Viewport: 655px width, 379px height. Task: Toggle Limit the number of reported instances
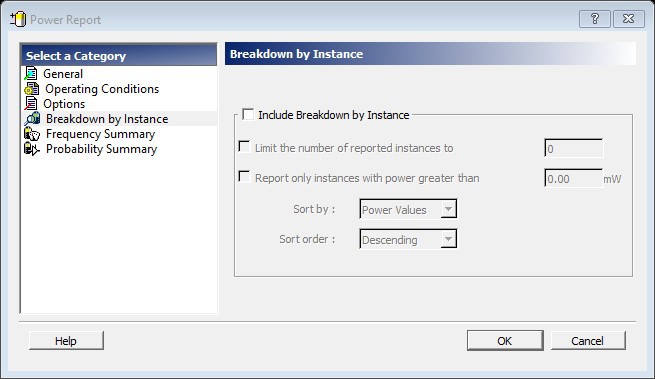click(244, 147)
